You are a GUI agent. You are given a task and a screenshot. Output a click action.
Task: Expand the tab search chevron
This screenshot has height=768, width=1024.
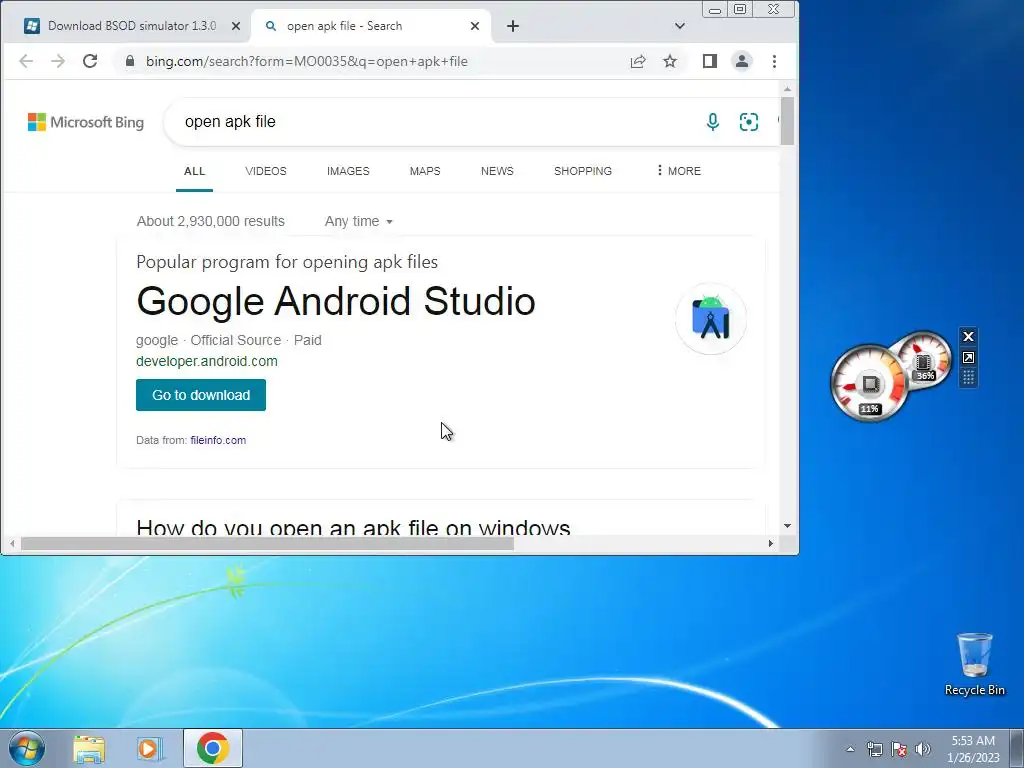click(680, 26)
